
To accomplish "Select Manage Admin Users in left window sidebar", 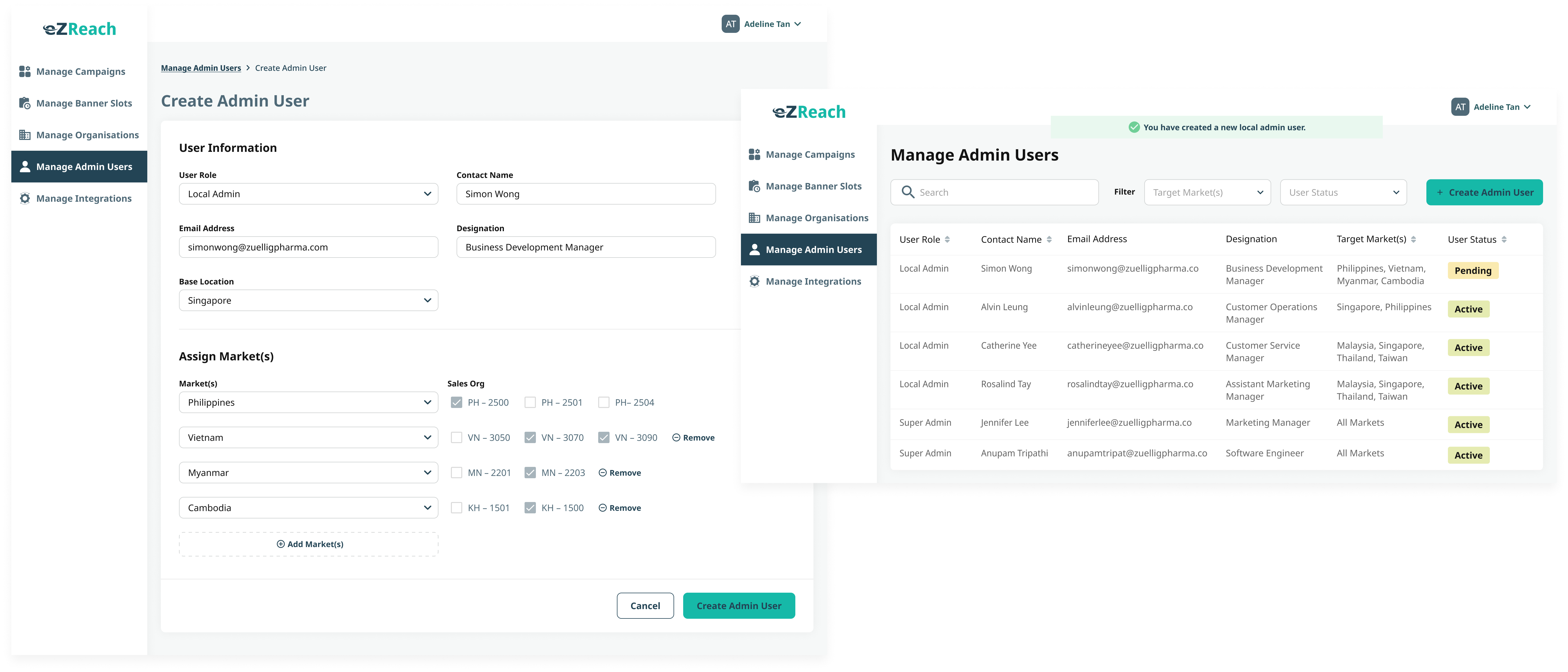I will coord(79,166).
